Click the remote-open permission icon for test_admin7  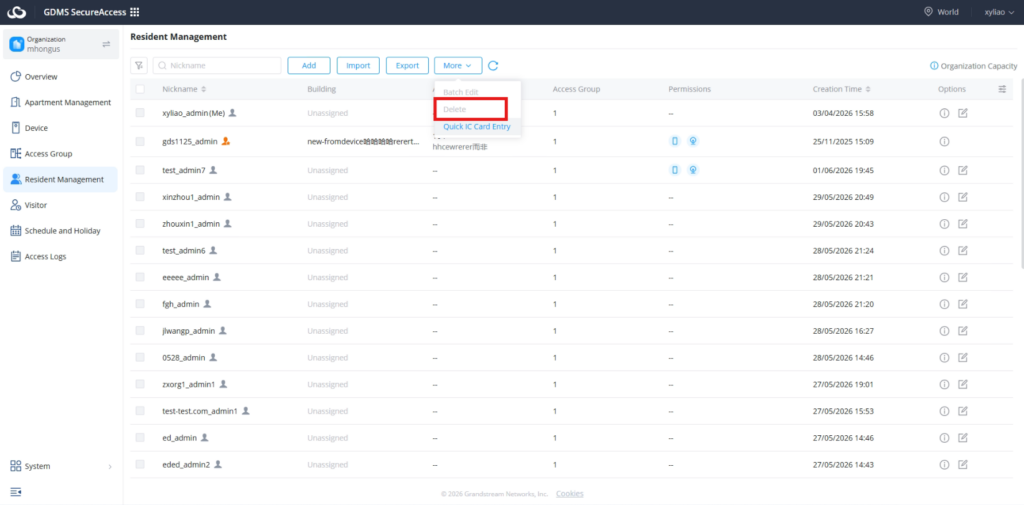693,170
